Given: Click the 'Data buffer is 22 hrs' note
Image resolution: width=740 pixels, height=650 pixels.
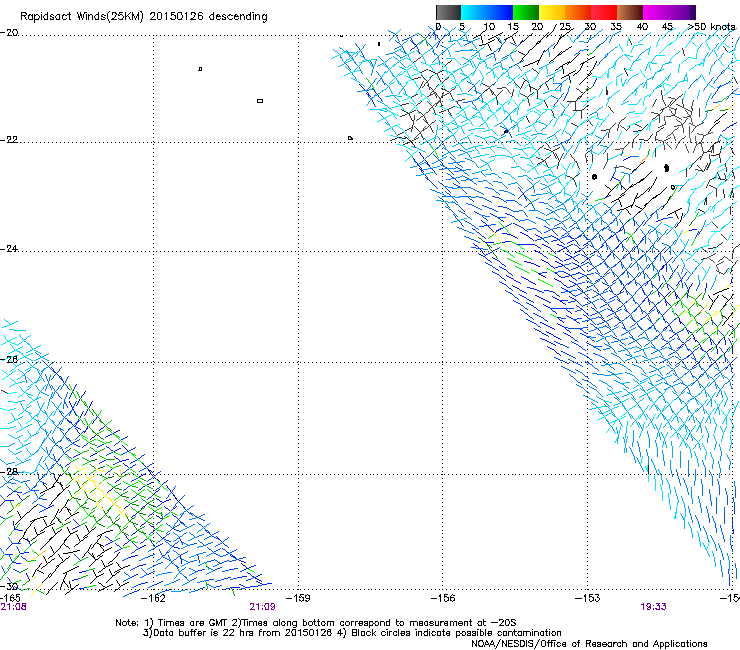Looking at the screenshot, I should [x=239, y=633].
